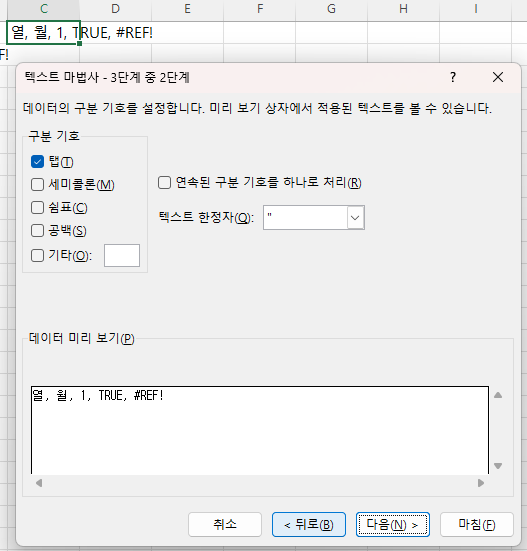Image resolution: width=527 pixels, height=551 pixels.
Task: Click the preview scroll left arrow
Action: pyautogui.click(x=39, y=483)
